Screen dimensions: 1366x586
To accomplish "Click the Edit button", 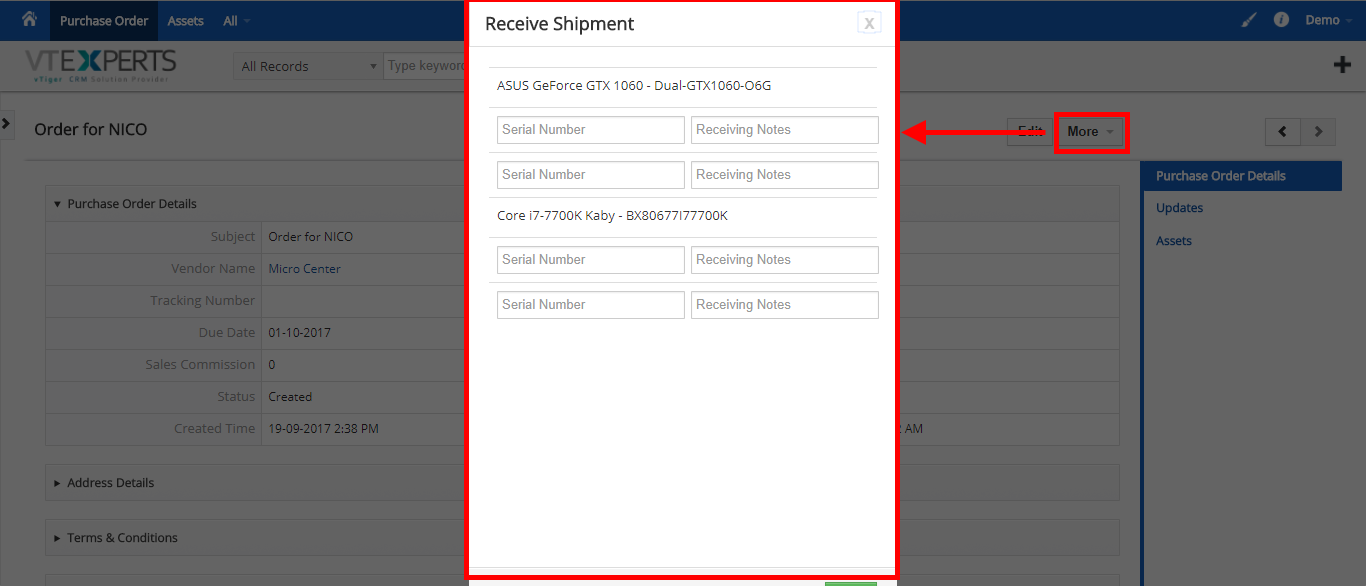I will click(x=1030, y=132).
